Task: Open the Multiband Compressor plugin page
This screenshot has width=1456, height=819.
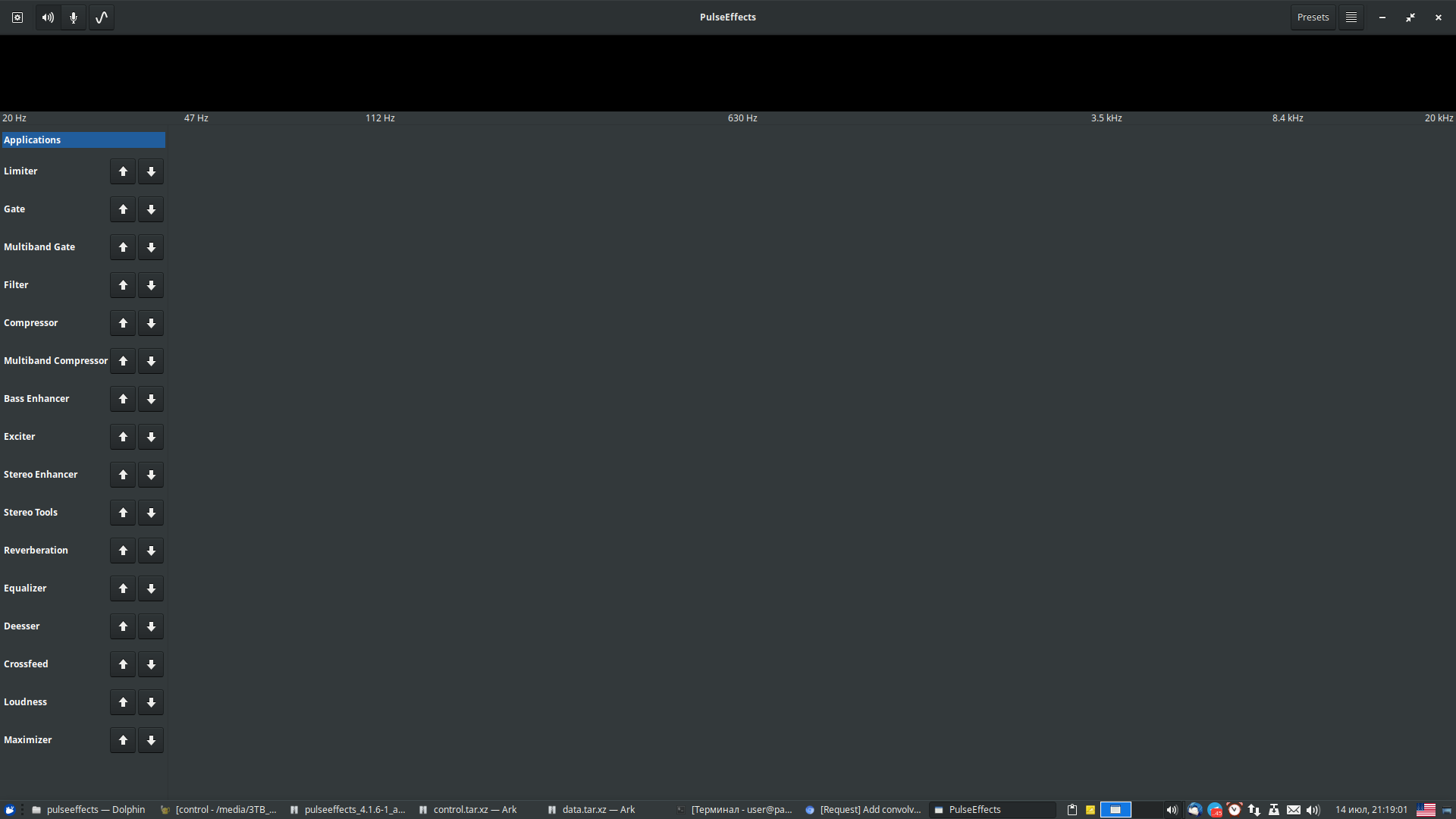Action: point(55,361)
